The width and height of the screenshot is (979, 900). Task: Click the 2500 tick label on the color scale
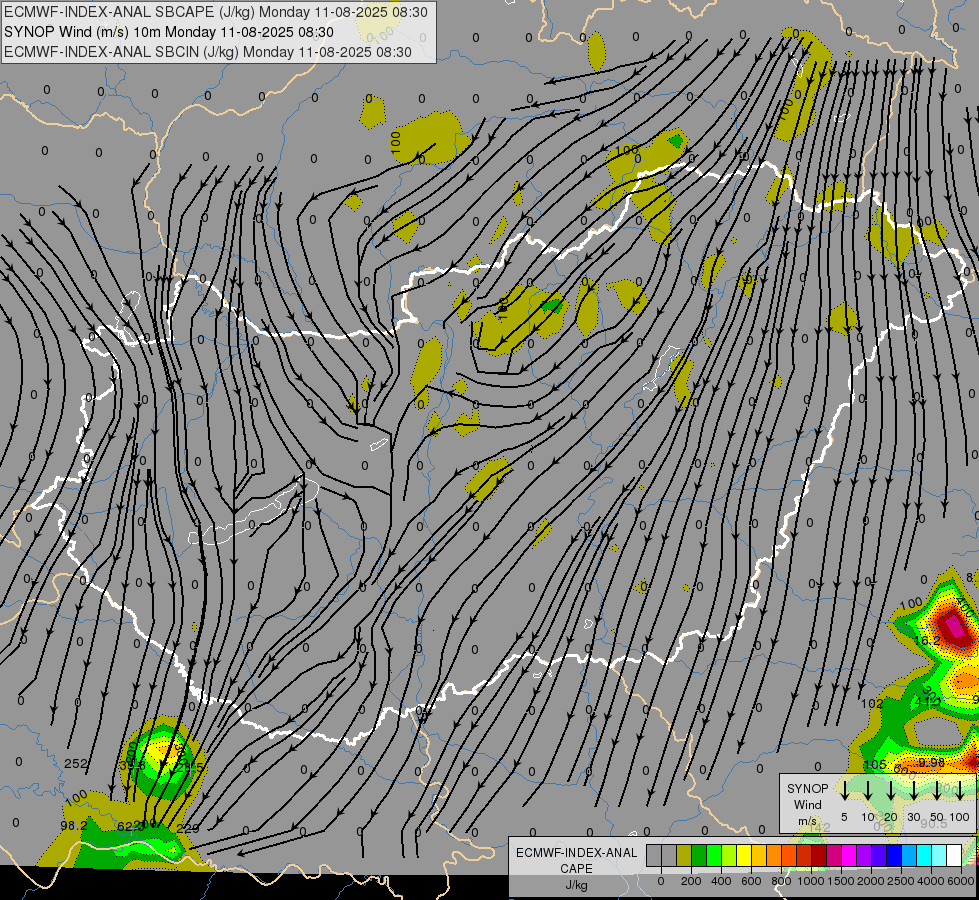click(x=901, y=881)
